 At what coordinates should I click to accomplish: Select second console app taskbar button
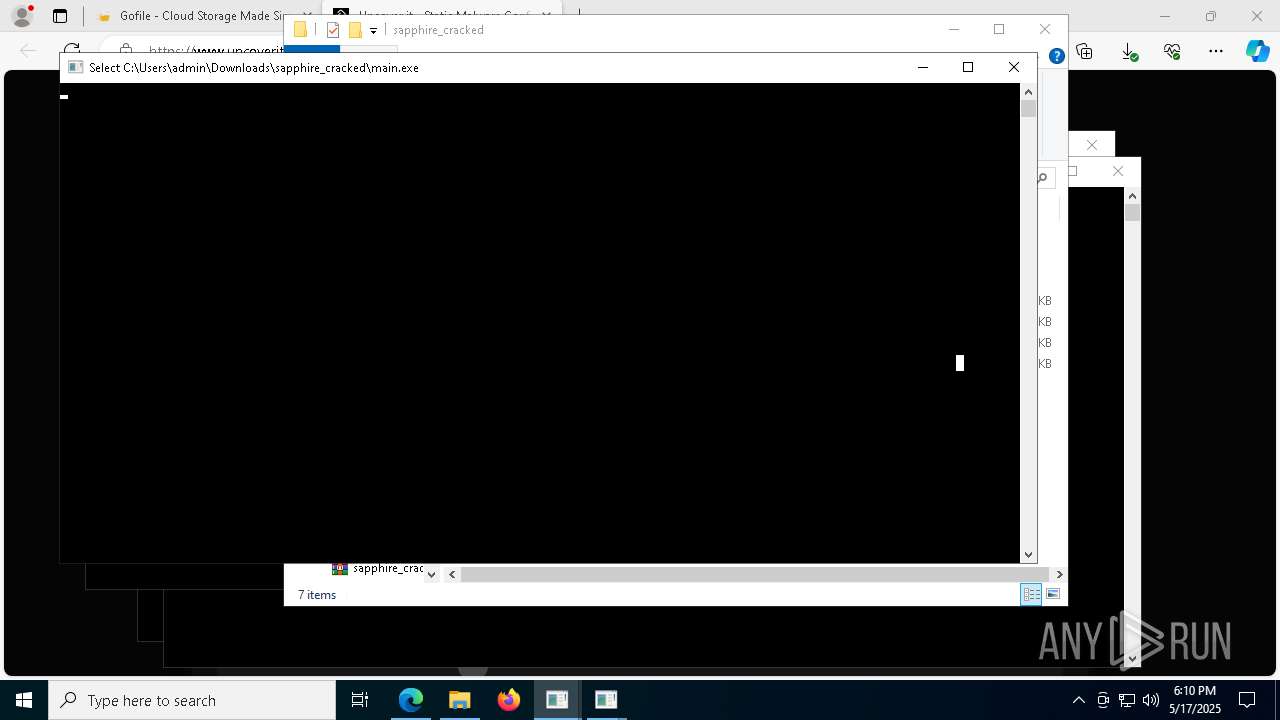(x=606, y=700)
